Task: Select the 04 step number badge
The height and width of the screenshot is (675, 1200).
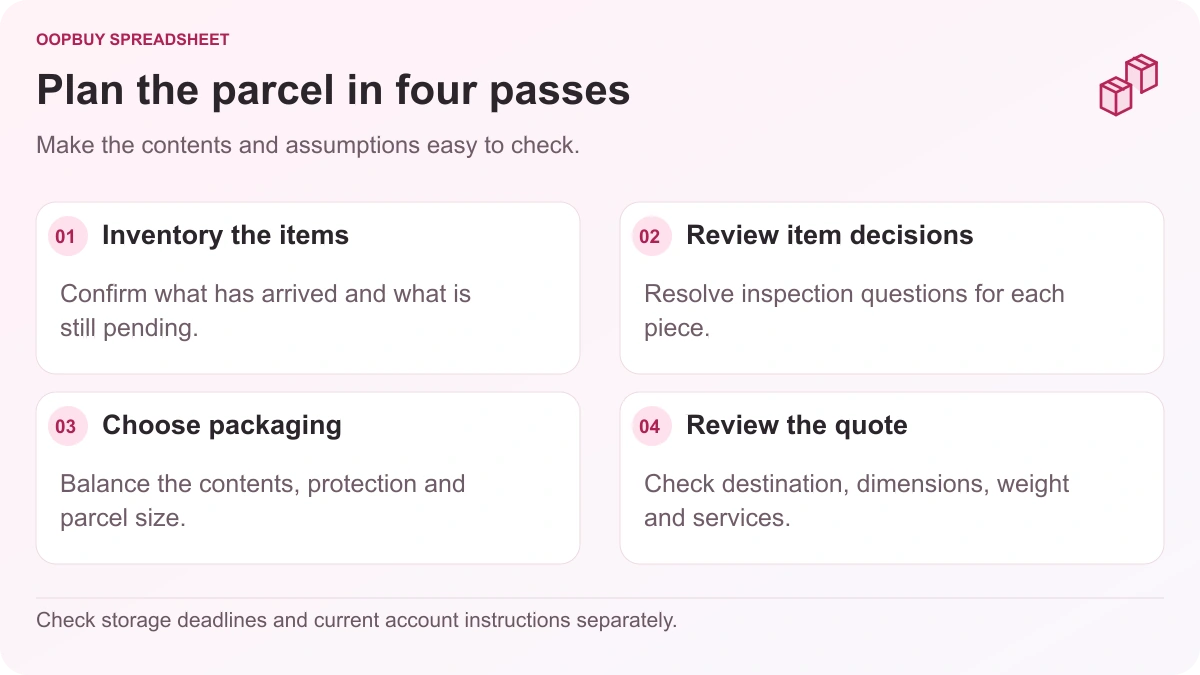Action: 649,427
